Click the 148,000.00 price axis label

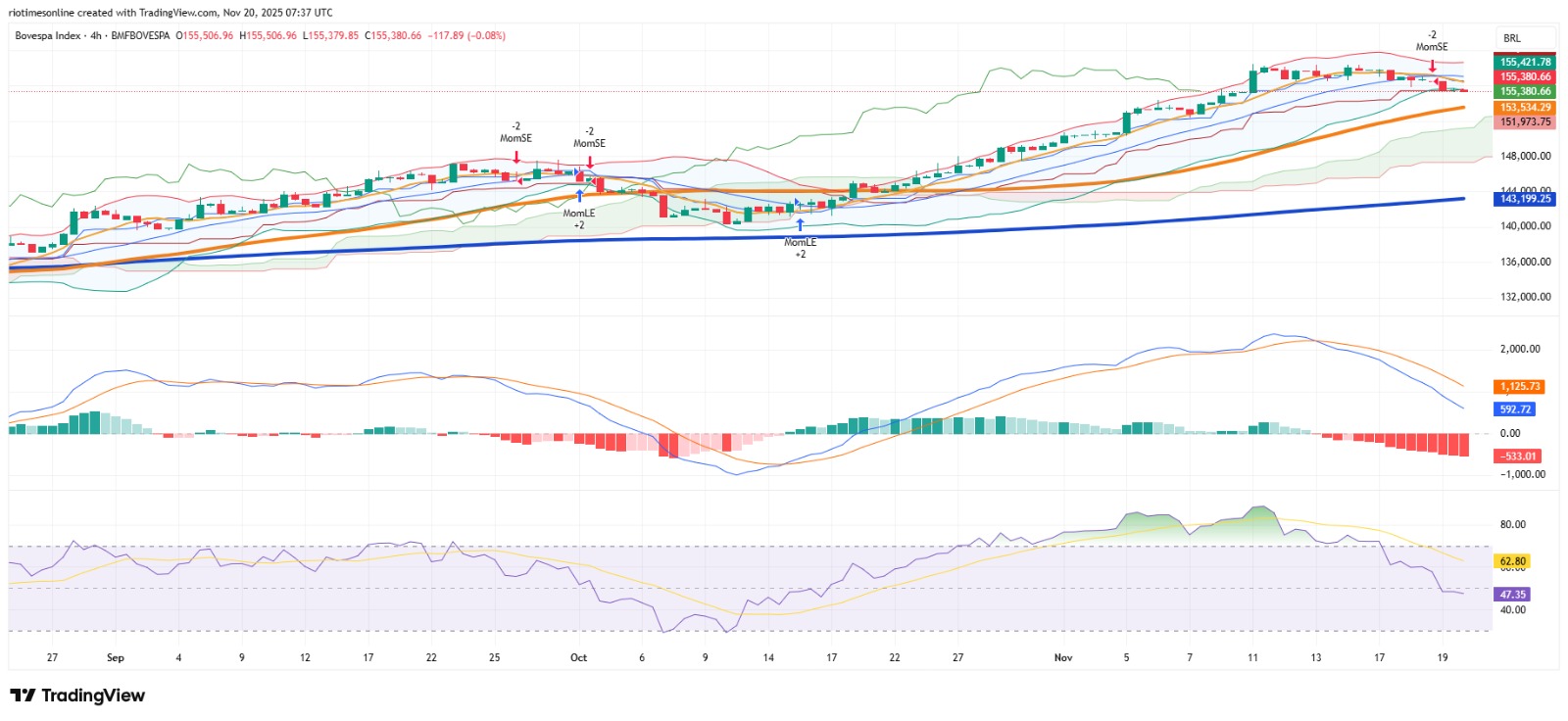point(1526,156)
